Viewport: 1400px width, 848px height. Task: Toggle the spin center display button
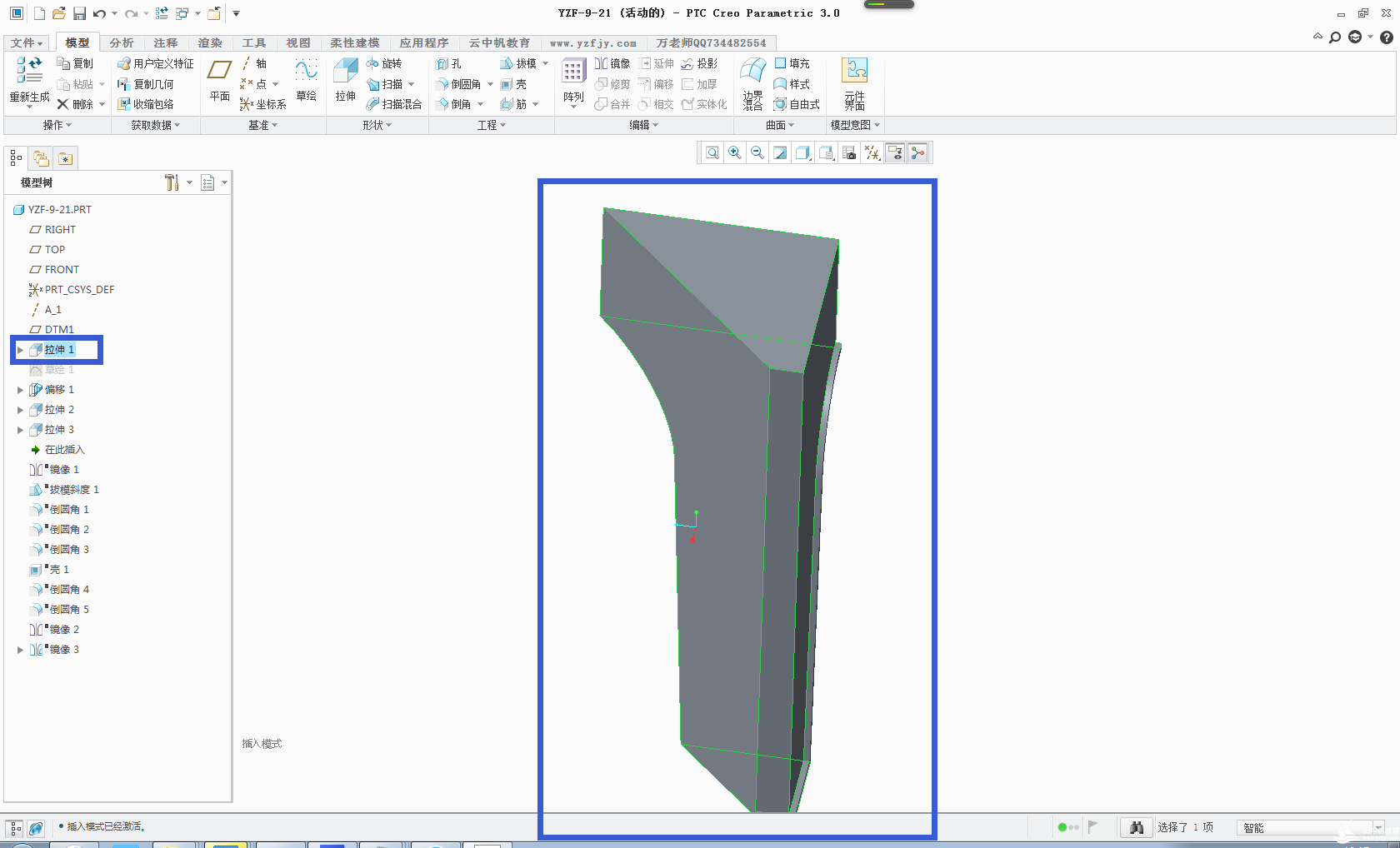[917, 152]
